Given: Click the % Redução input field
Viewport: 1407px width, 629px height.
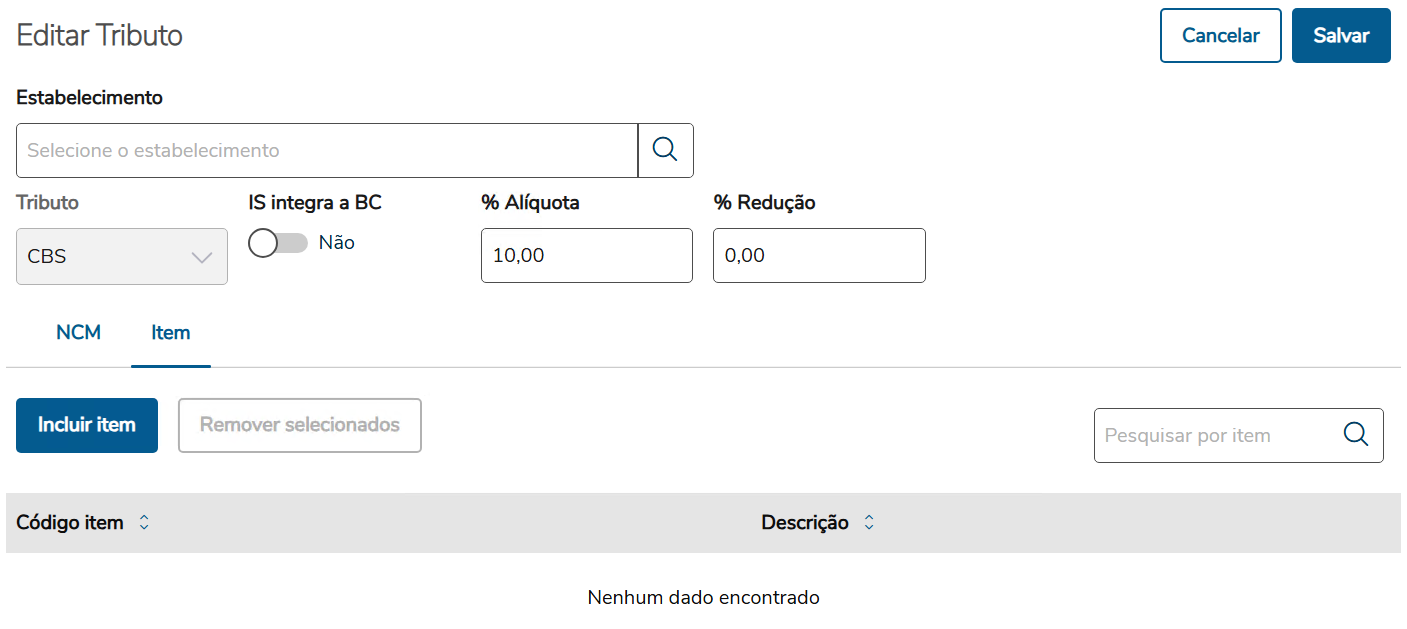Looking at the screenshot, I should tap(818, 256).
